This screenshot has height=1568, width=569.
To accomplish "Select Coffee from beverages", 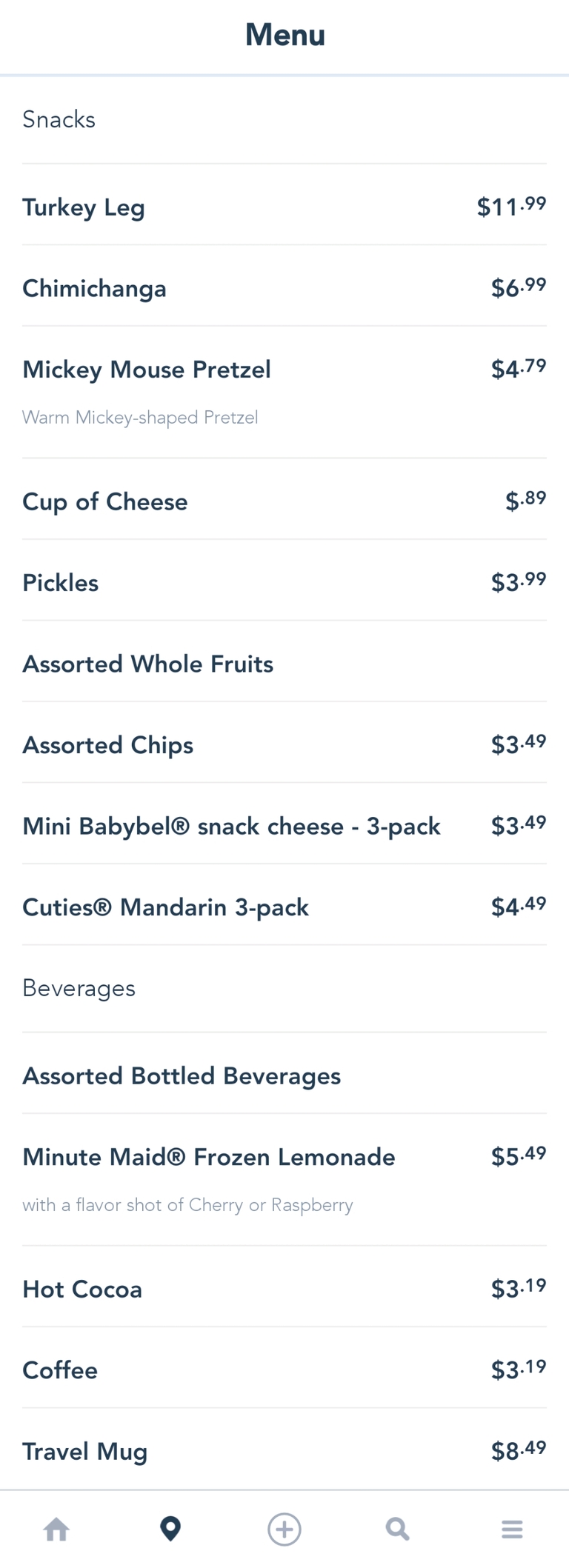I will [x=60, y=1370].
